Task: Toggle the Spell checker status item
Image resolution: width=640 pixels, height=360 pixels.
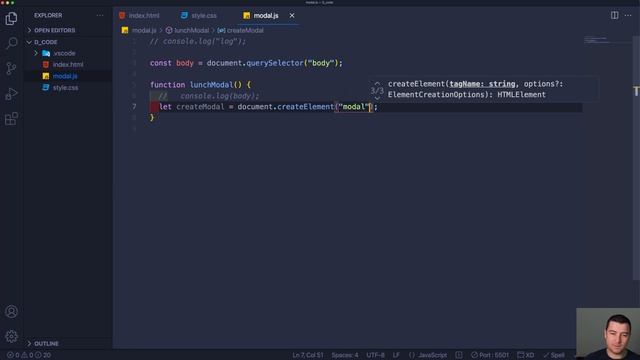Action: click(554, 355)
